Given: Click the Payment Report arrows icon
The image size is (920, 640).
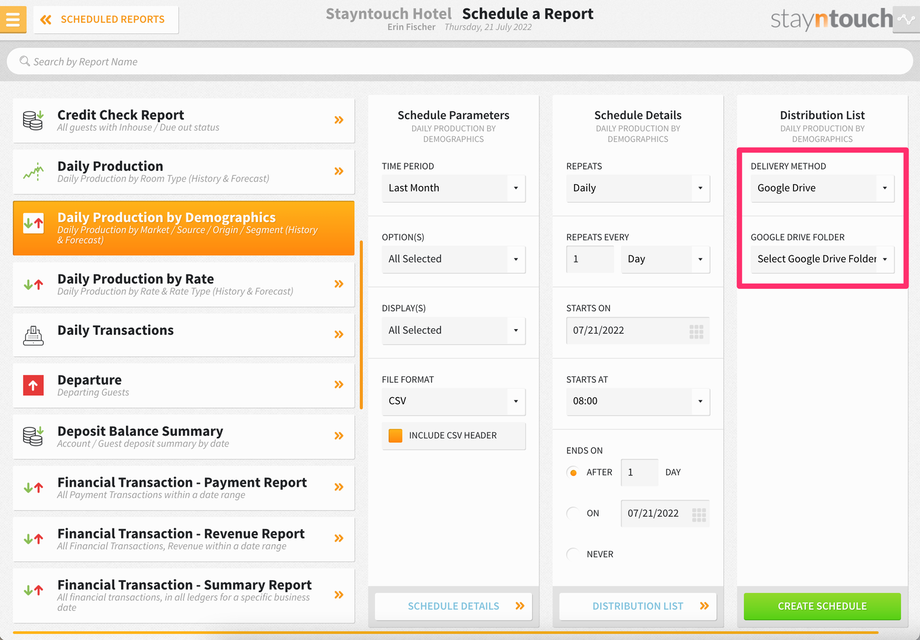Looking at the screenshot, I should click(x=33, y=487).
